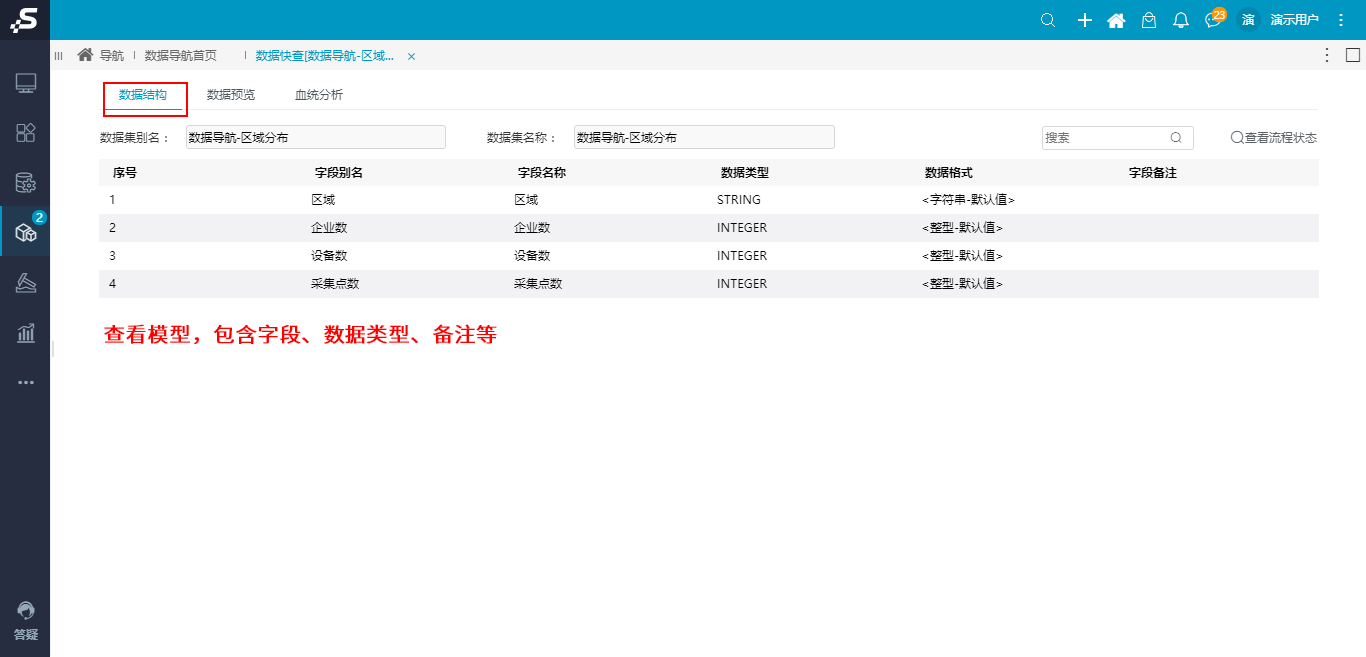Click the 字段名称 column header

pos(542,173)
